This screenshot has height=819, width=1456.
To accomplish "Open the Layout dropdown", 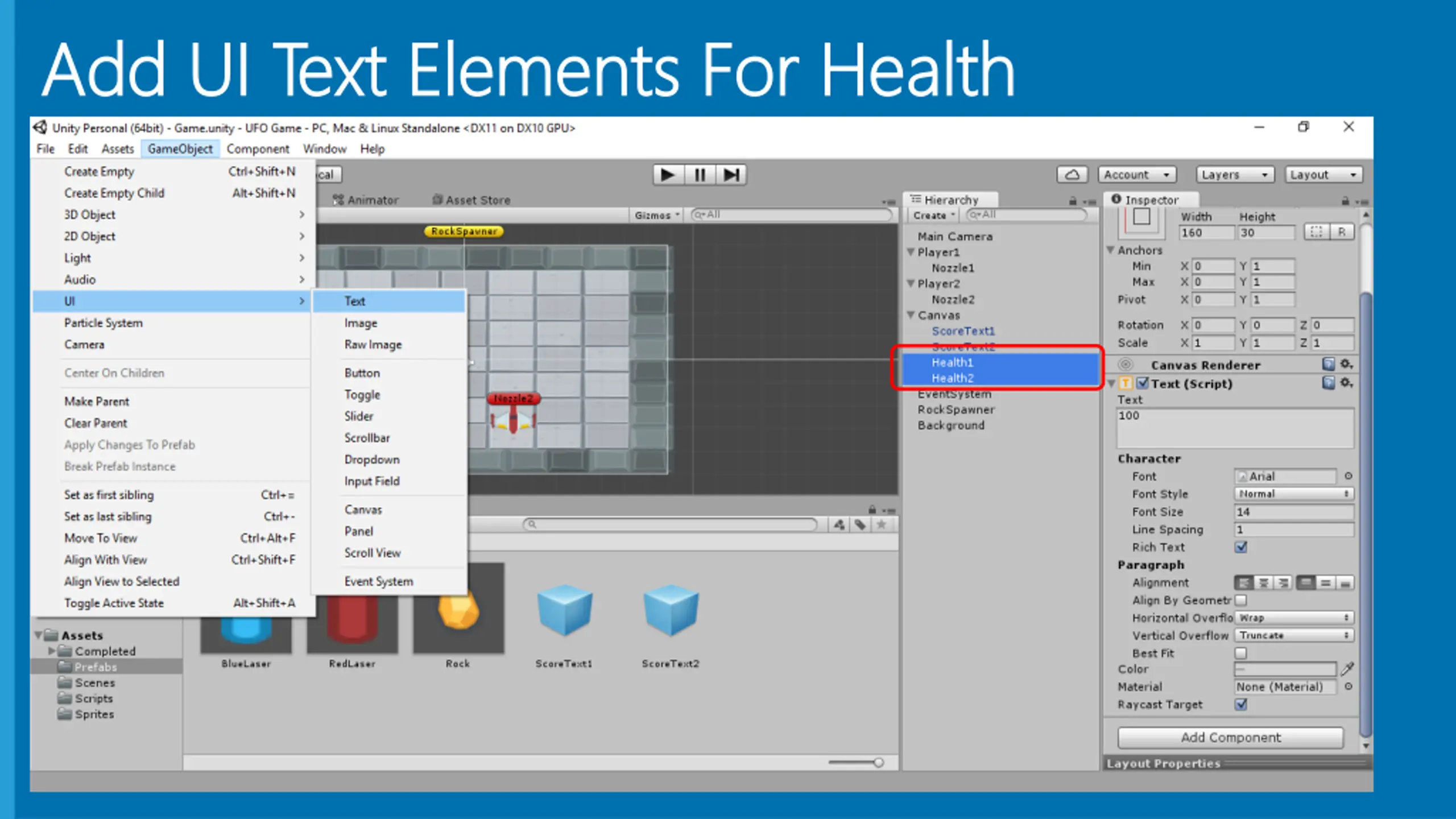I will coord(1324,175).
